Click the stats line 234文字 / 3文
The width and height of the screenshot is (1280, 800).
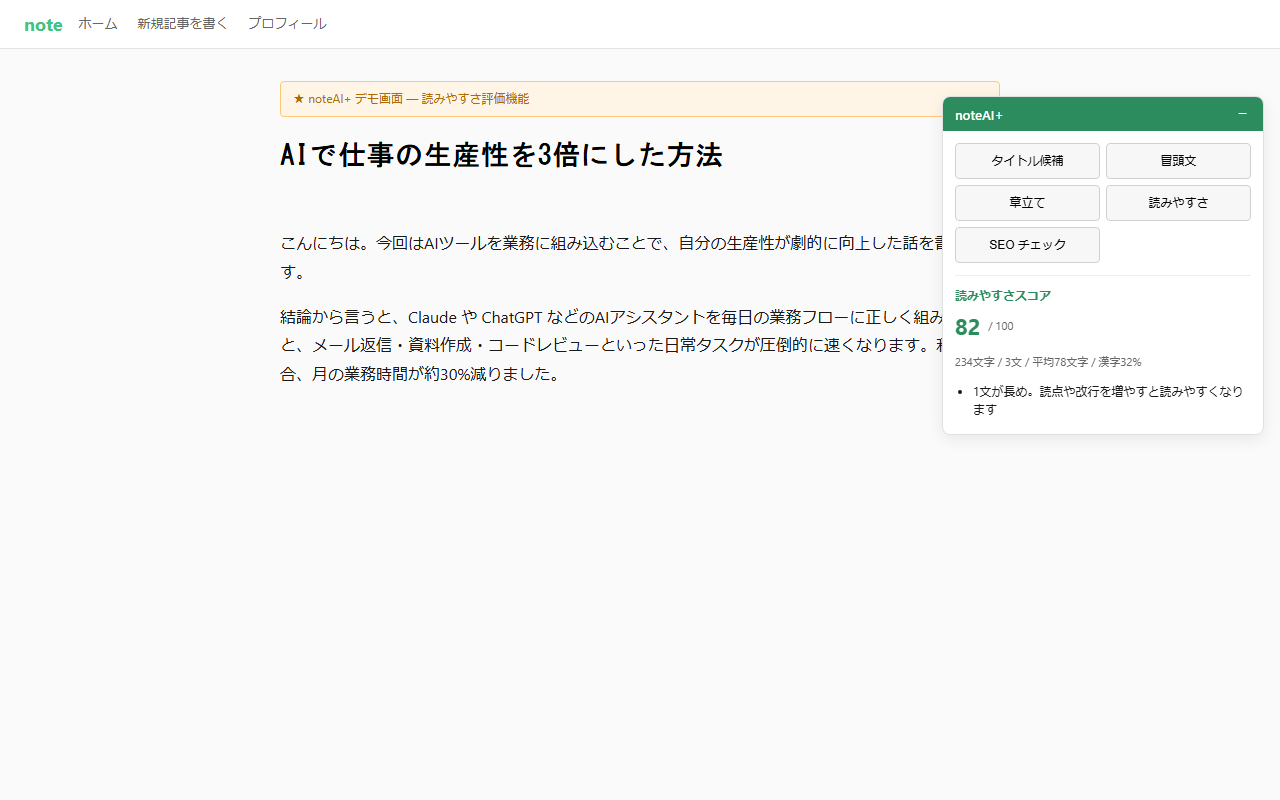coord(1048,362)
